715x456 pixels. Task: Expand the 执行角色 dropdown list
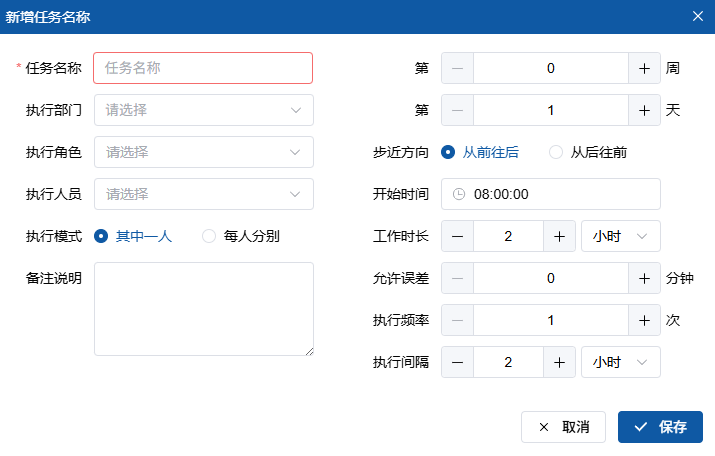tap(203, 152)
